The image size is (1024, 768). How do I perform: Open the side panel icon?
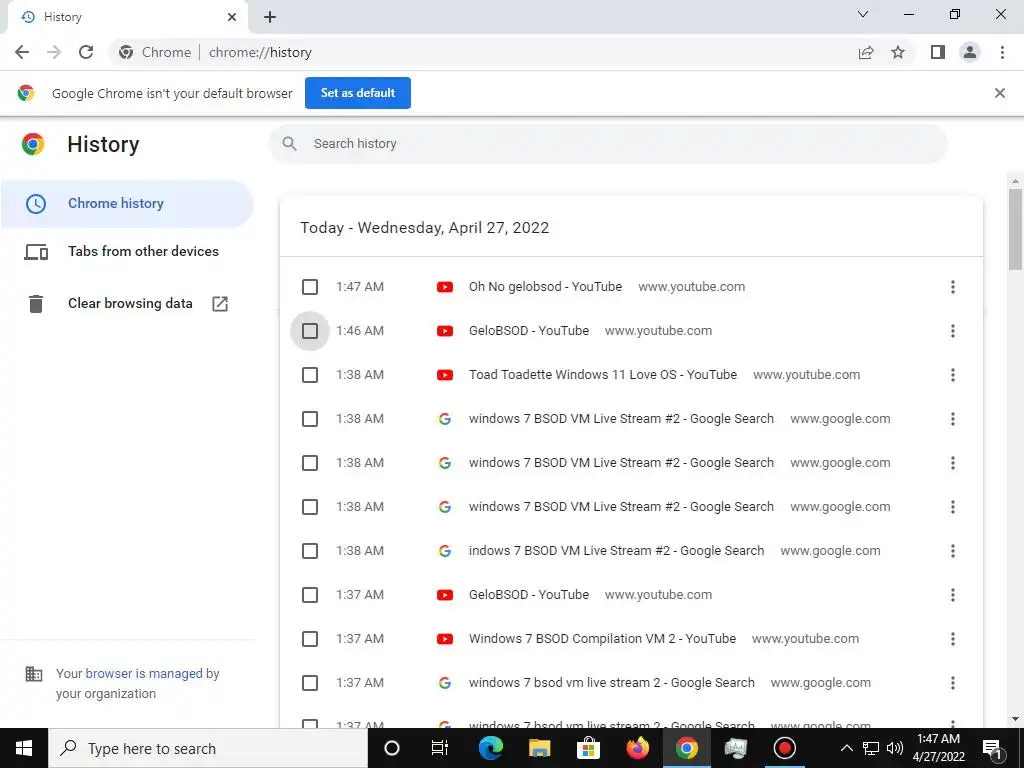click(937, 52)
